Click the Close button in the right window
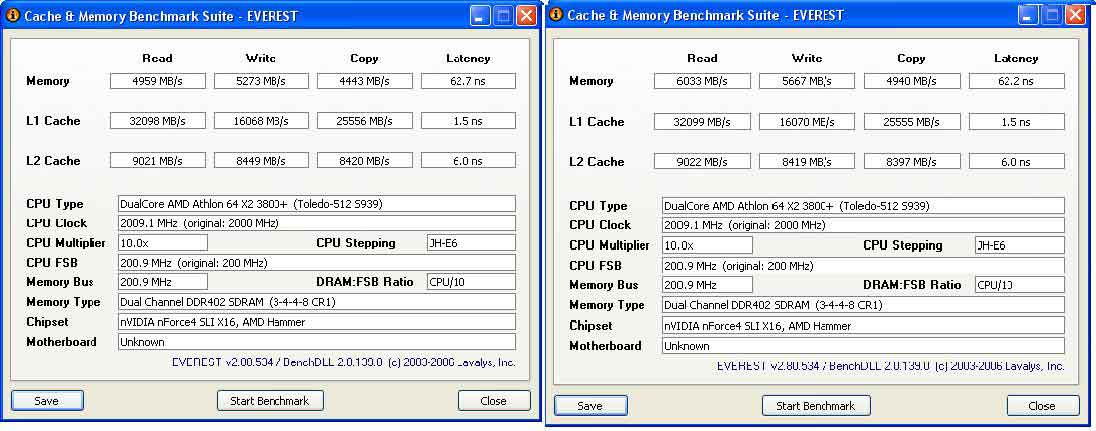Viewport: 1096px width, 431px height. [x=1042, y=405]
